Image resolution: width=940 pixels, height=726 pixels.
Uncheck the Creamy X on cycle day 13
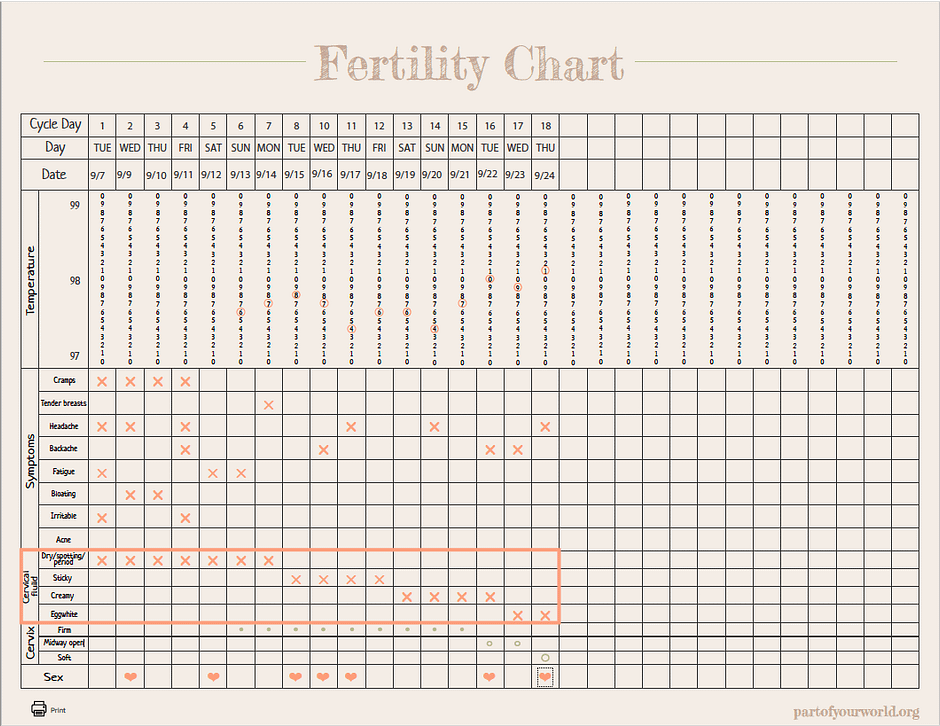[x=406, y=596]
